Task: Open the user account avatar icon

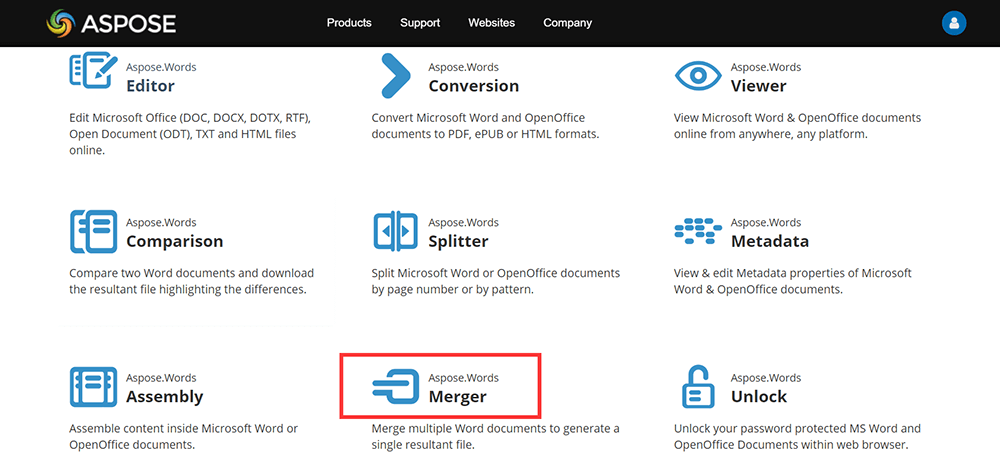Action: tap(954, 23)
